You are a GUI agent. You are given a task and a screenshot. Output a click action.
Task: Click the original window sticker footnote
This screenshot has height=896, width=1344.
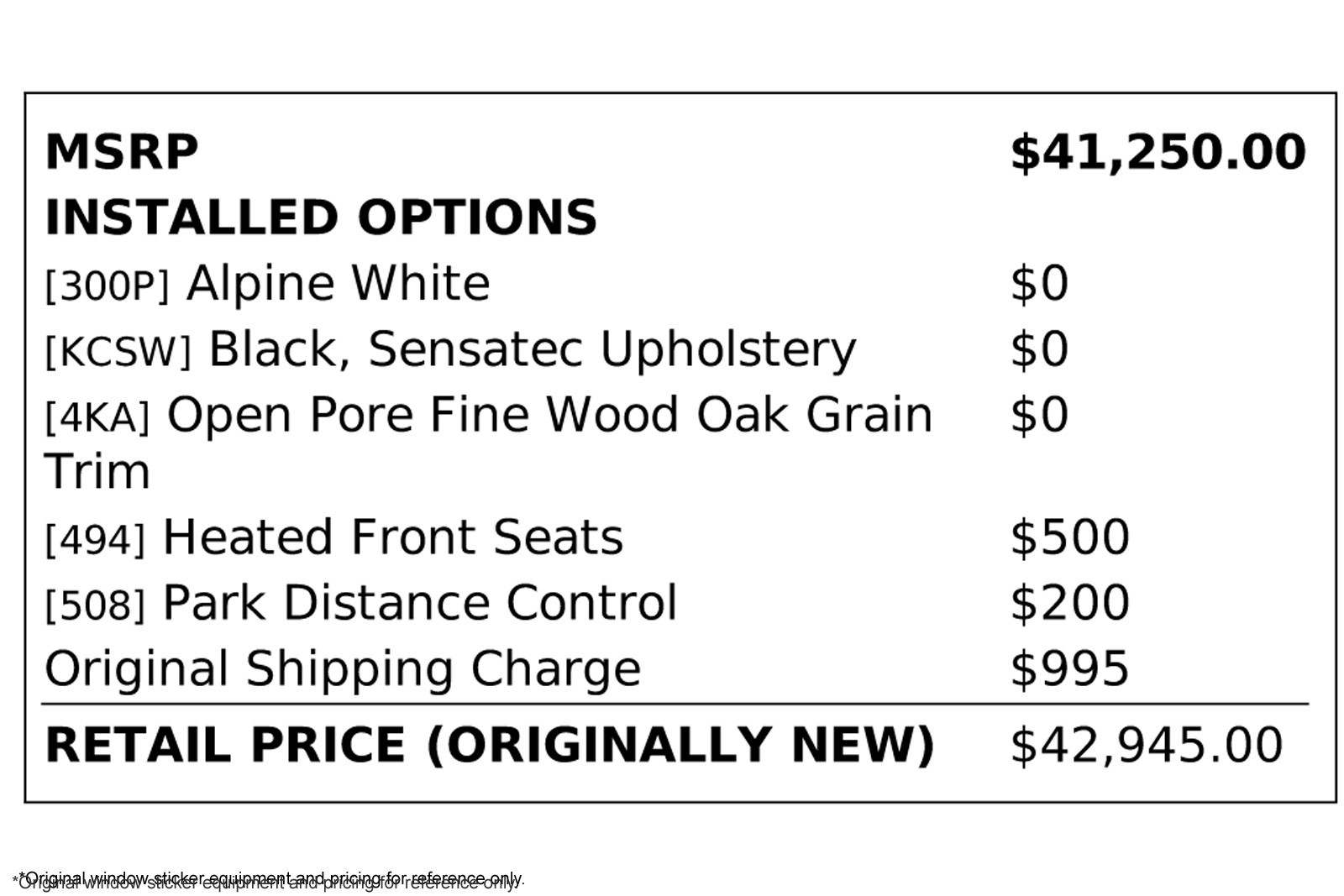(269, 880)
